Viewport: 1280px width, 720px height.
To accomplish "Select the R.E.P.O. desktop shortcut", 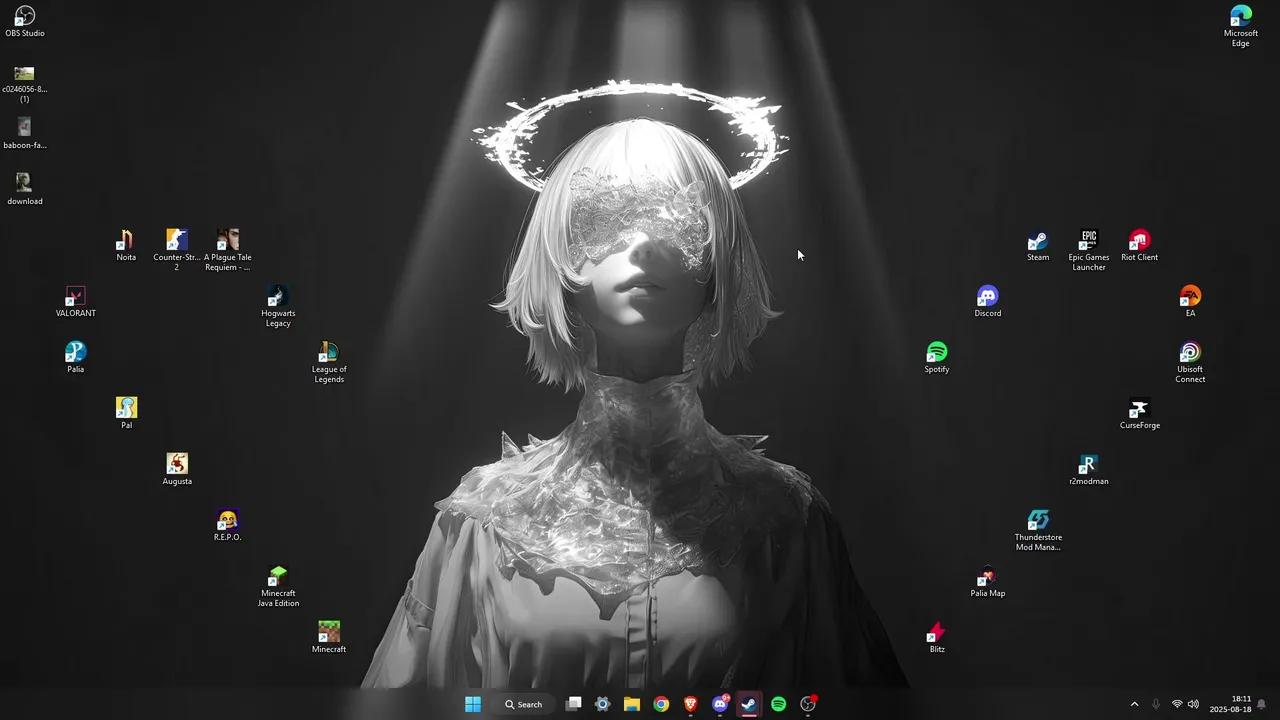I will pyautogui.click(x=228, y=526).
